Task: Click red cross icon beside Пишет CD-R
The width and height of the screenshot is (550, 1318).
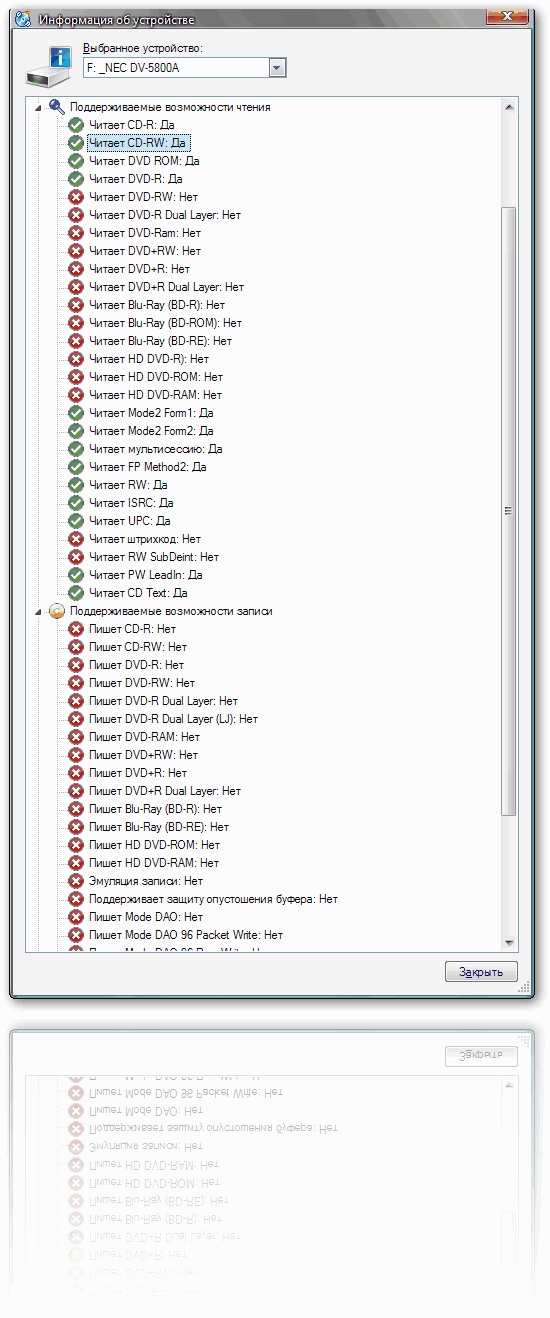Action: click(76, 629)
